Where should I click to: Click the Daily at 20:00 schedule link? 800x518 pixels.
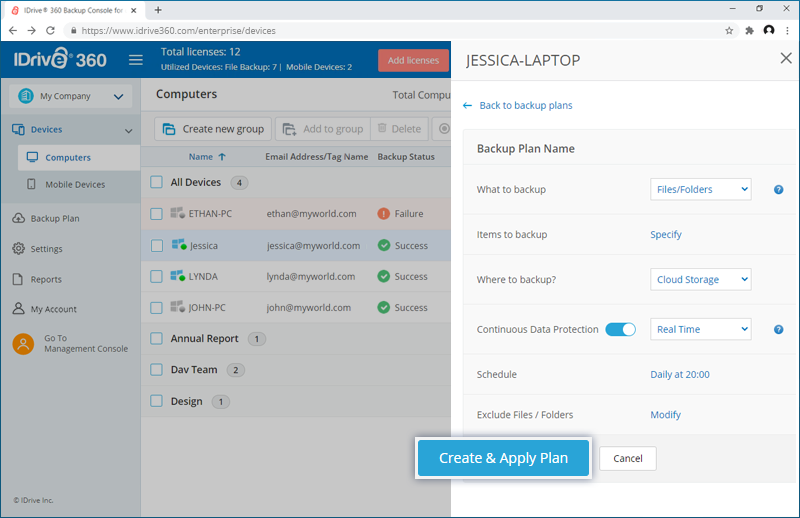pos(680,374)
